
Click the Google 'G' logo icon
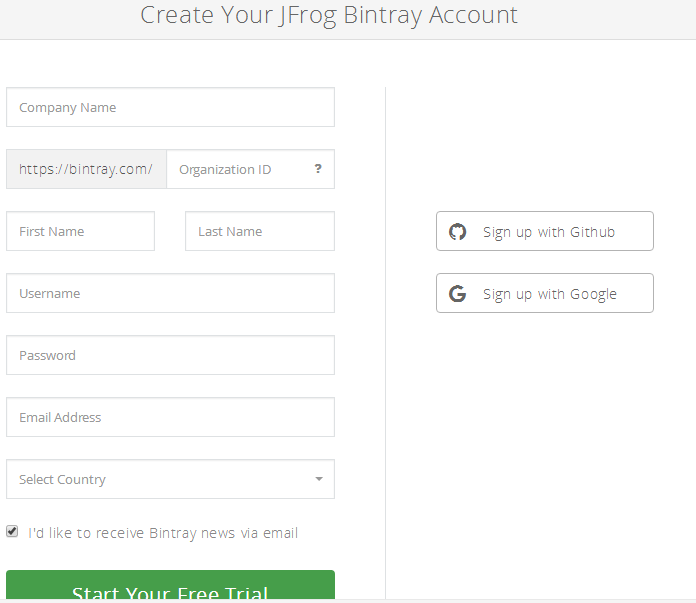coord(458,294)
